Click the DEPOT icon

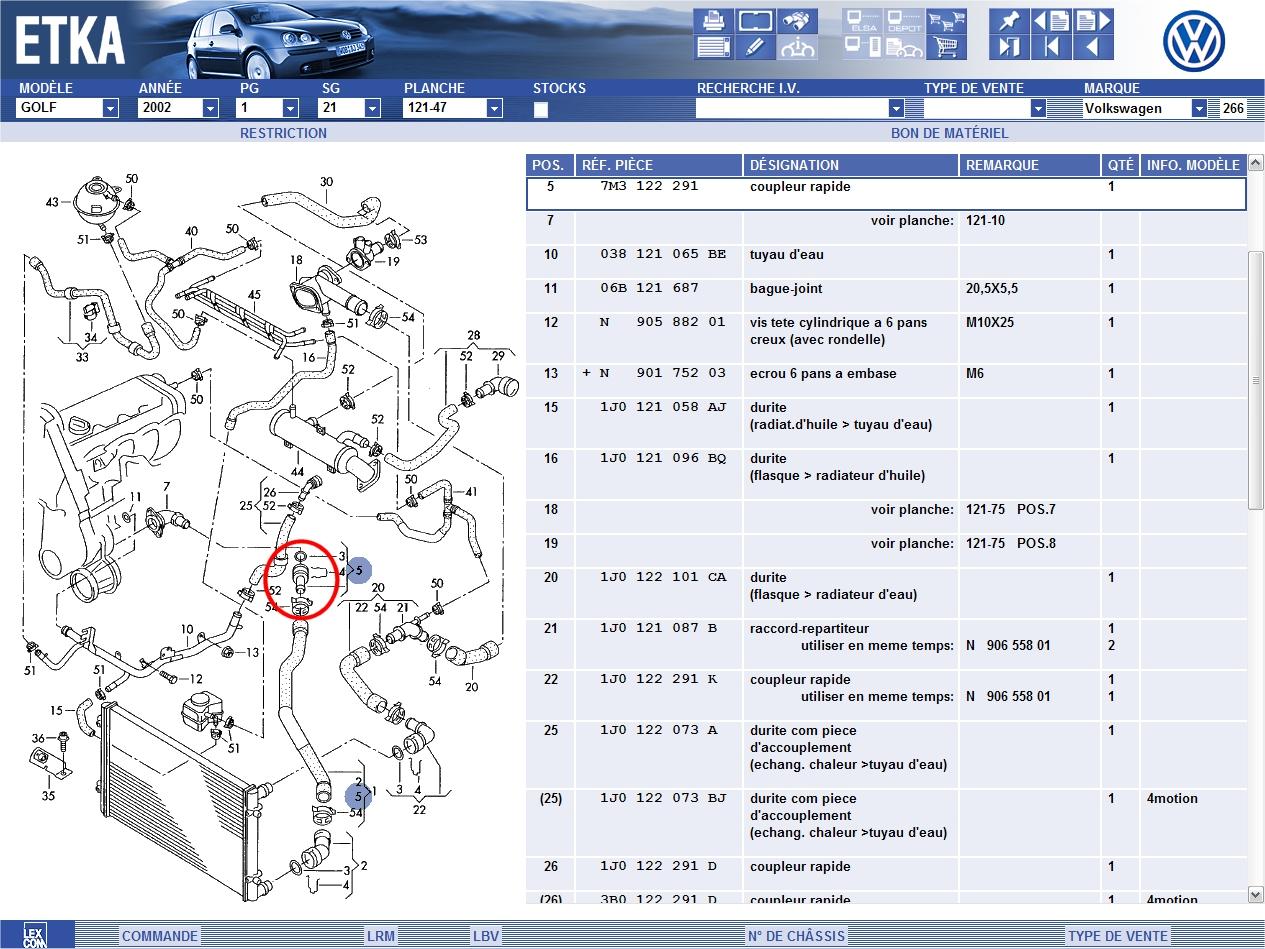(x=904, y=20)
